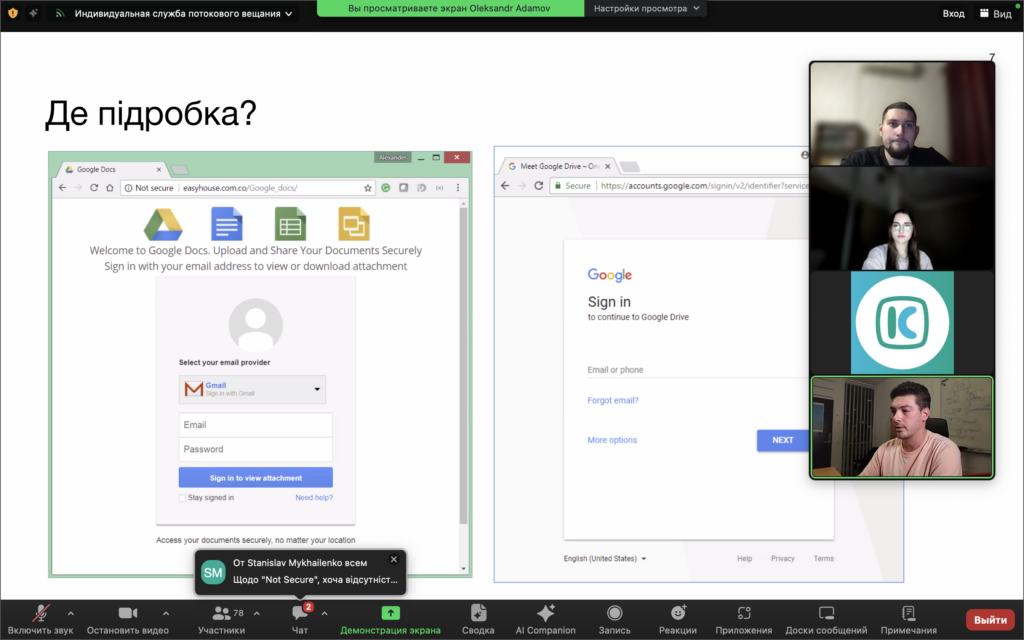Click the blue Docs document icon
The height and width of the screenshot is (640, 1024).
tap(227, 224)
